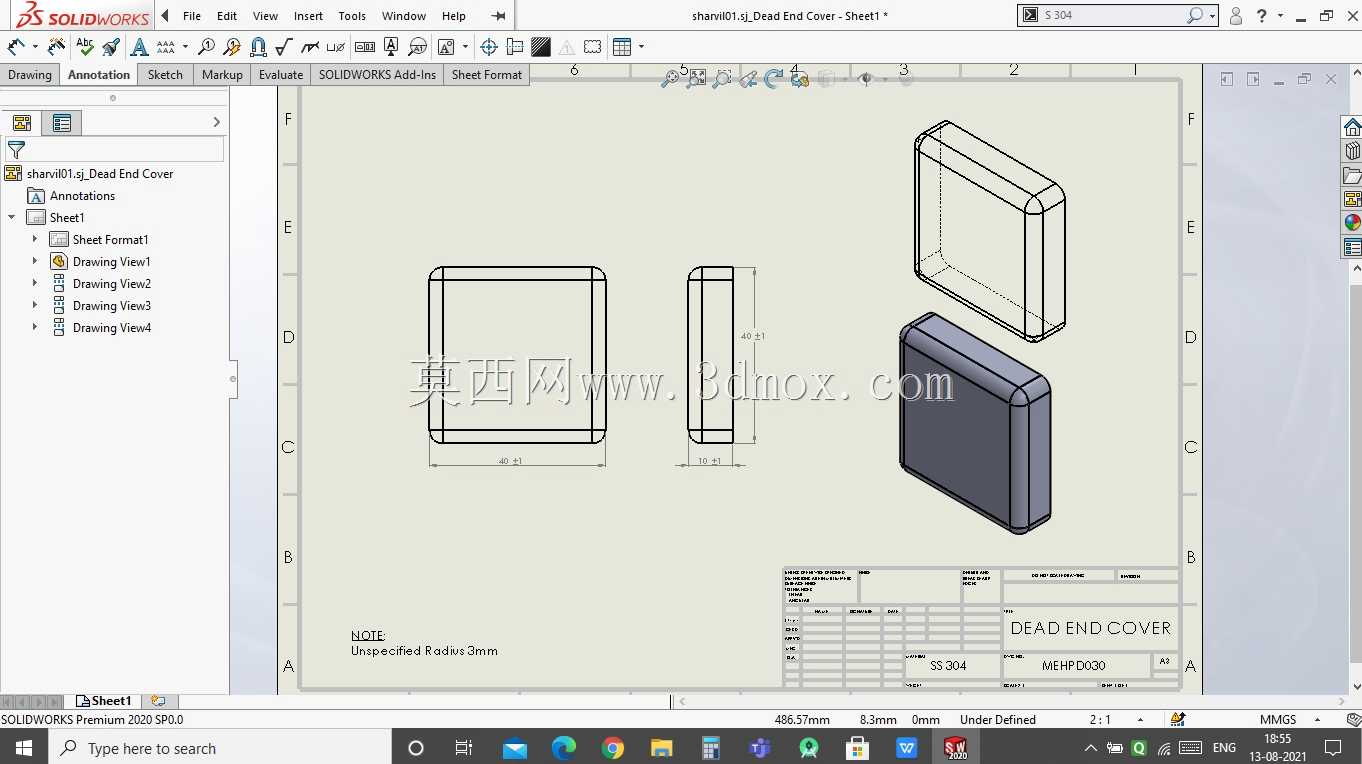This screenshot has height=764, width=1362.
Task: Open the Appearances task pane tab
Action: [1352, 223]
